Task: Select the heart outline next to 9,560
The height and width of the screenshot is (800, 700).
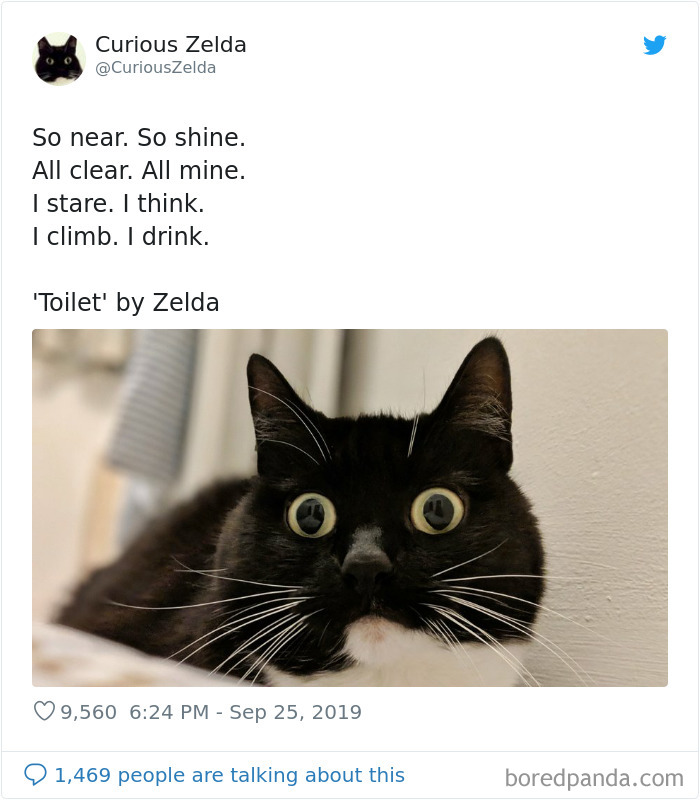Action: (x=45, y=711)
